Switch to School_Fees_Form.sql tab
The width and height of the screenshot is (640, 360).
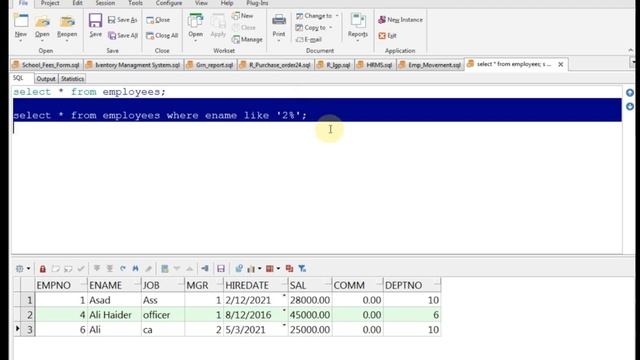click(x=47, y=65)
